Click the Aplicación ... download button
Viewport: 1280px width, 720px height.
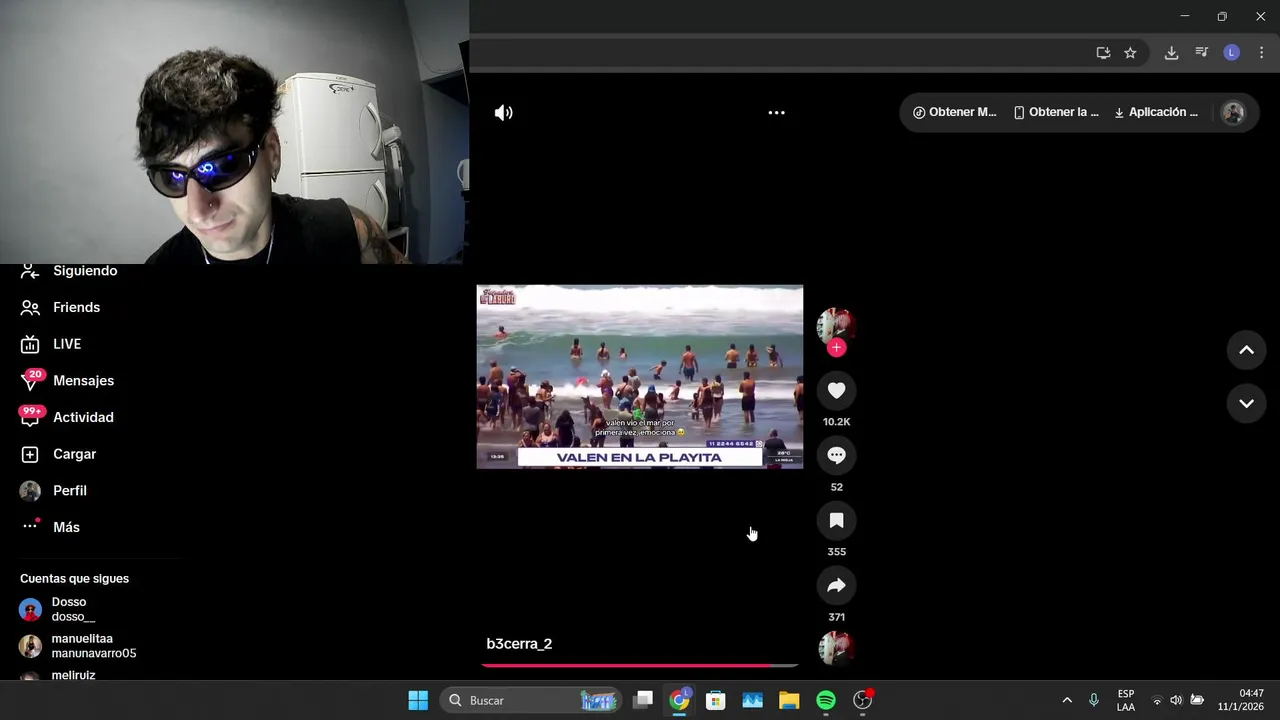[x=1156, y=112]
